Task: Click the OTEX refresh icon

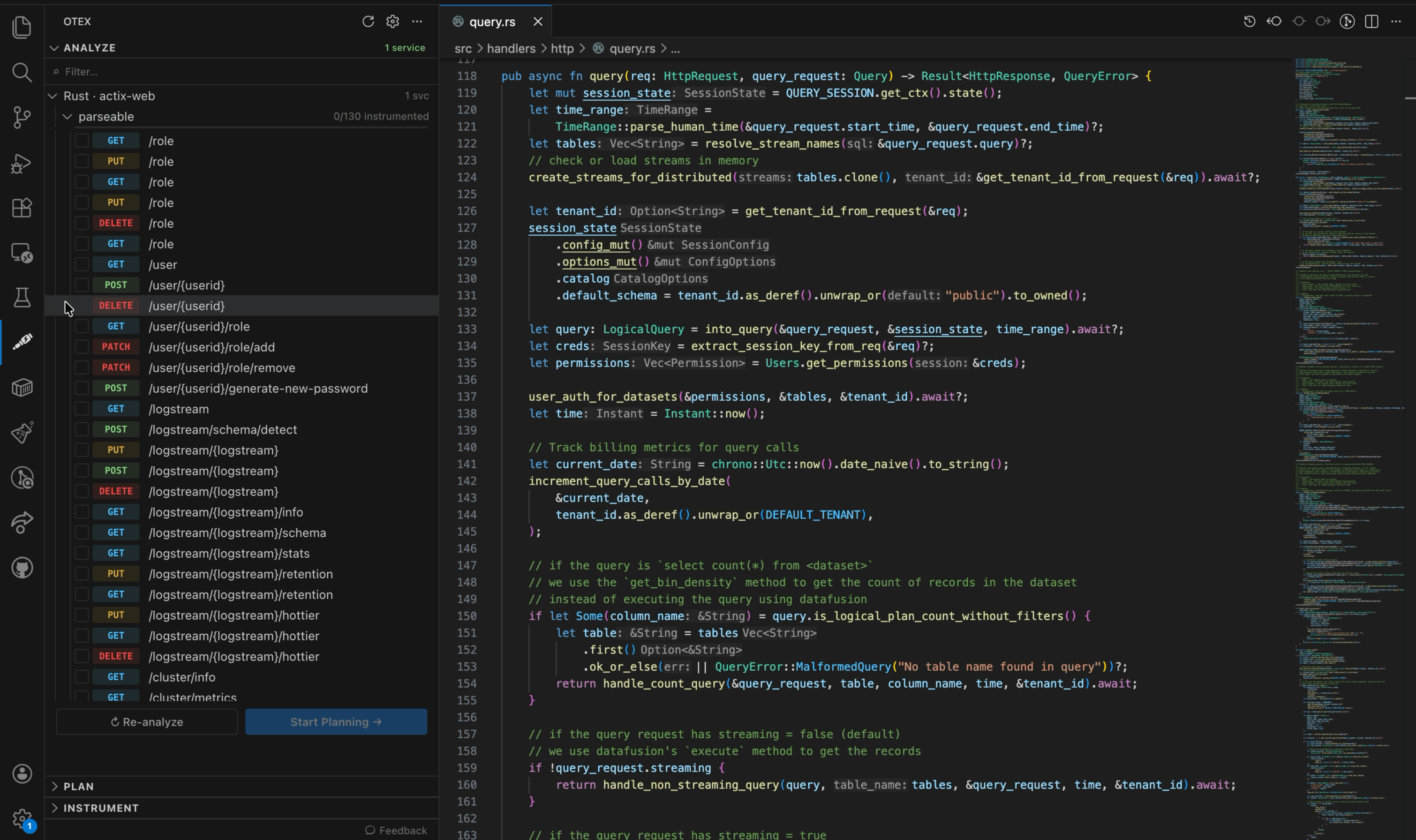Action: [368, 22]
